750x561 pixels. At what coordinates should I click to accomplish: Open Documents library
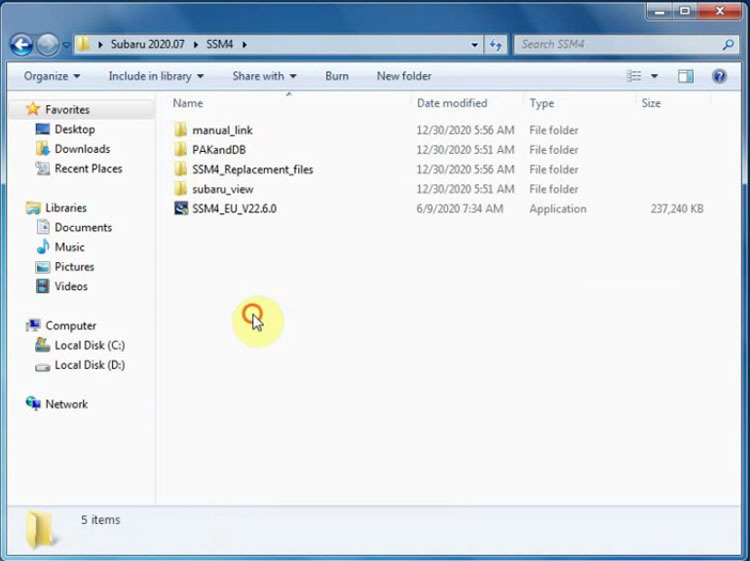point(83,227)
